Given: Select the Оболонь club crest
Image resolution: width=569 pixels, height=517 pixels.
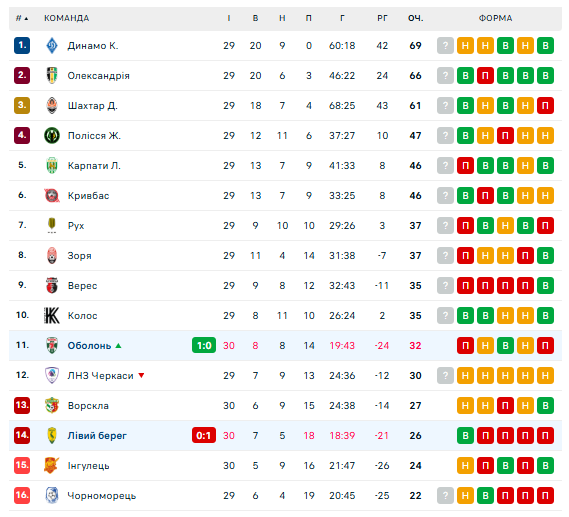Looking at the screenshot, I should coord(52,345).
